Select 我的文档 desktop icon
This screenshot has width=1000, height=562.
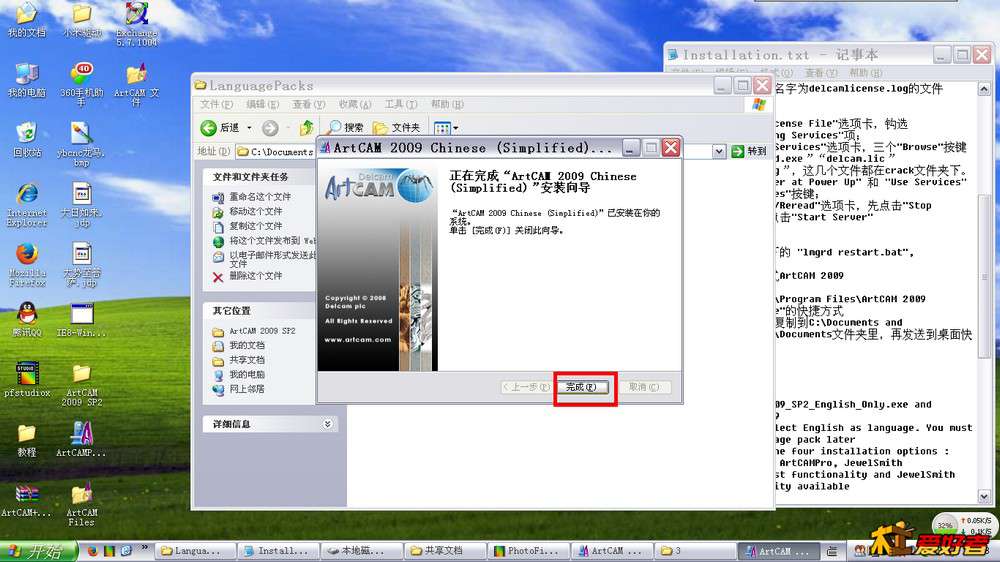tap(26, 21)
